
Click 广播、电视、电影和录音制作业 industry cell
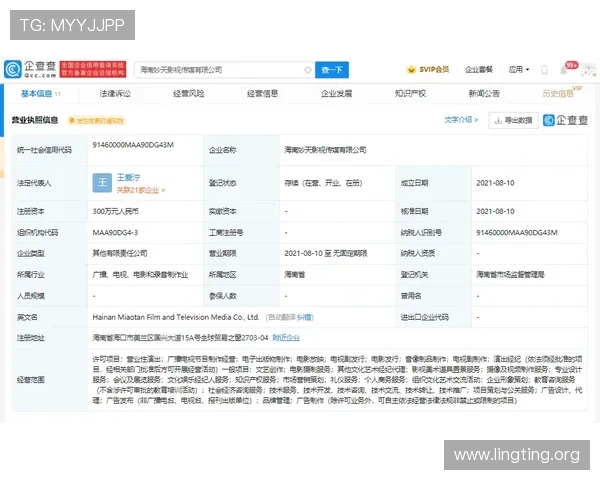[x=140, y=274]
